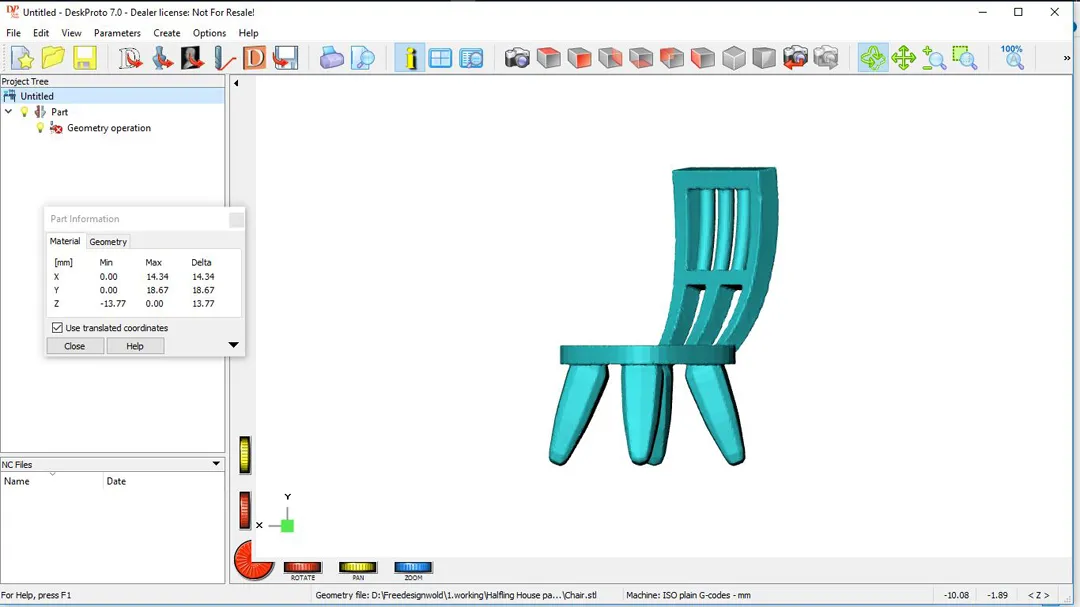The height and width of the screenshot is (607, 1080).
Task: Open the Help menu in menu bar
Action: click(x=248, y=33)
